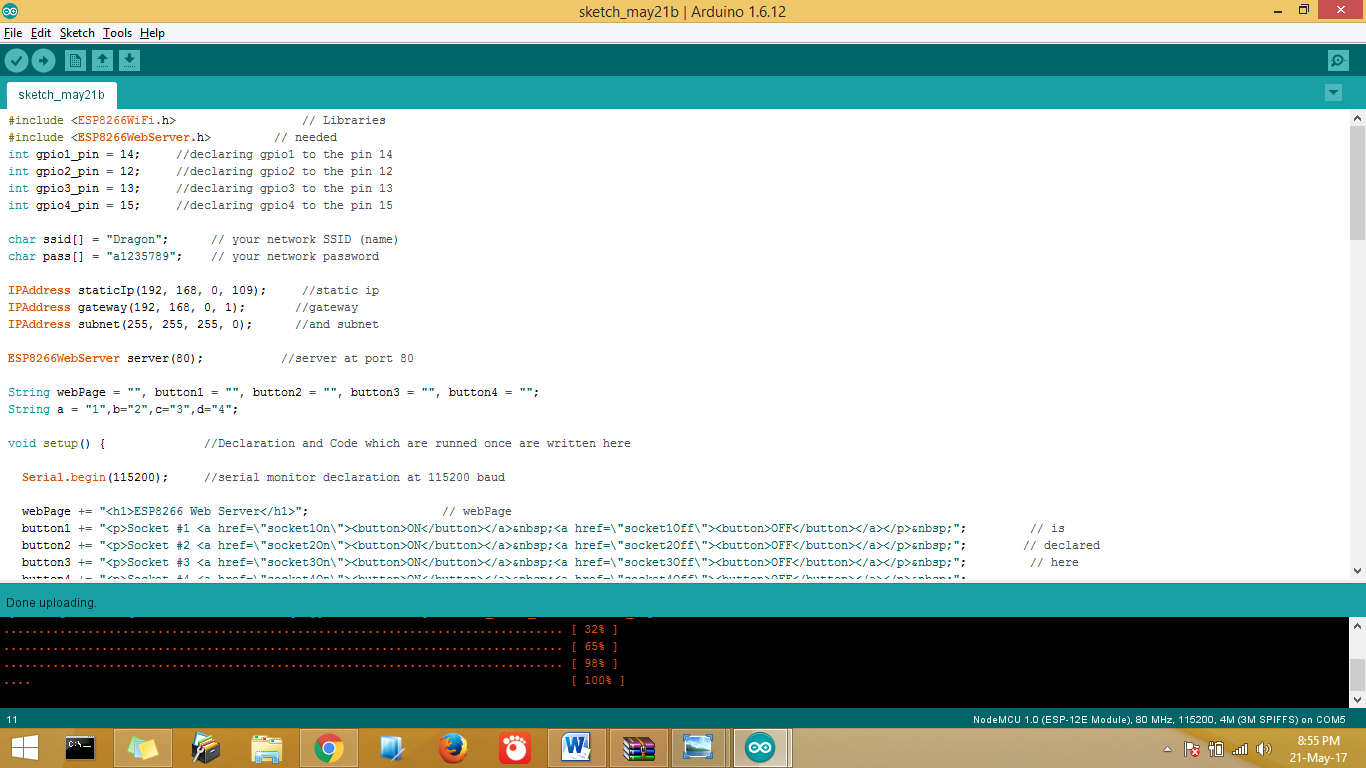Save the sketch with the down-arrow icon
The image size is (1366, 768).
pos(129,61)
